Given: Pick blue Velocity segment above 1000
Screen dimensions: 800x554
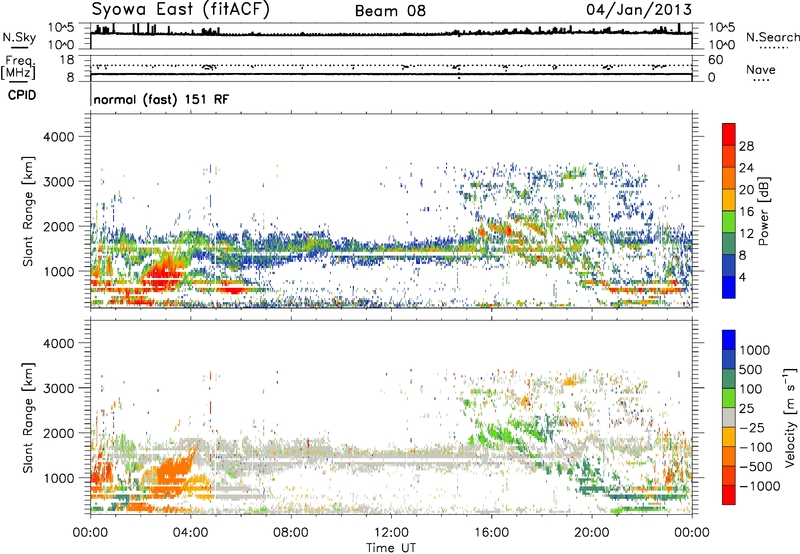Looking at the screenshot, I should pyautogui.click(x=729, y=340).
